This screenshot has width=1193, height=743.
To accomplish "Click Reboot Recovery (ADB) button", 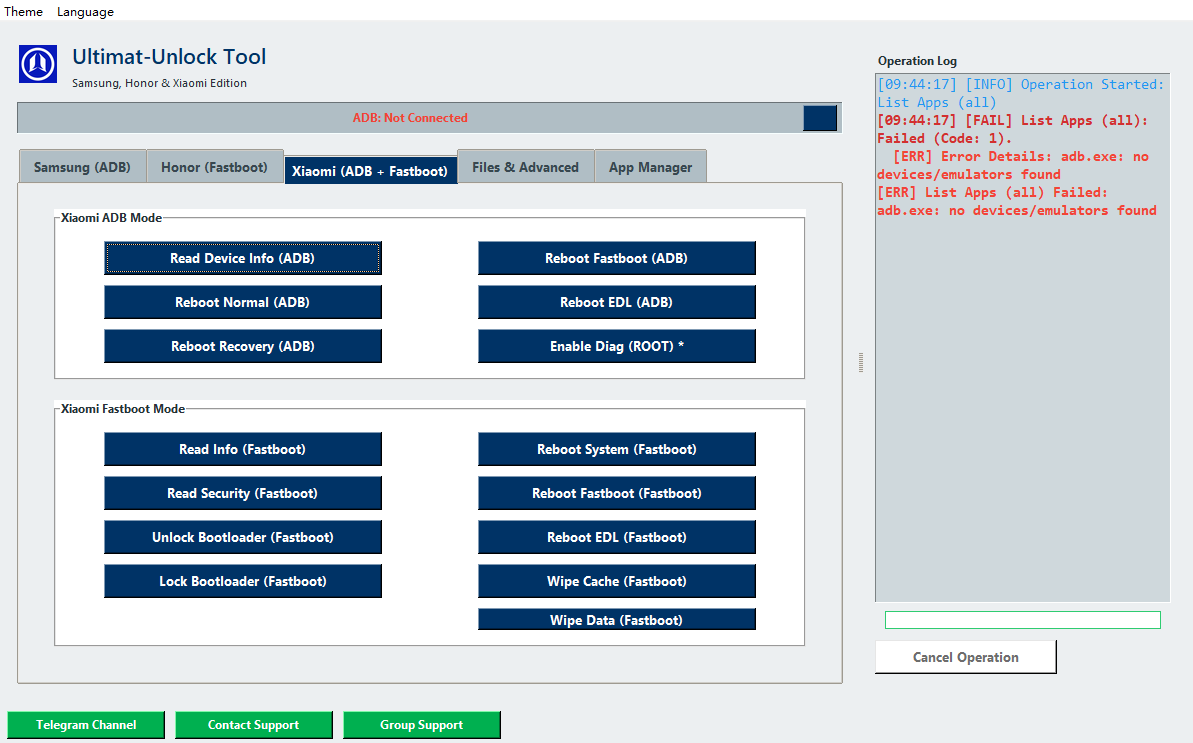I will coord(243,346).
